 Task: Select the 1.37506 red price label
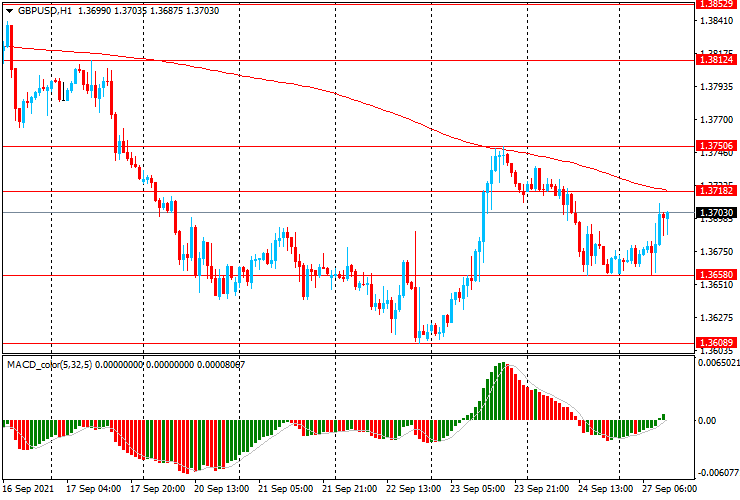tap(716, 145)
